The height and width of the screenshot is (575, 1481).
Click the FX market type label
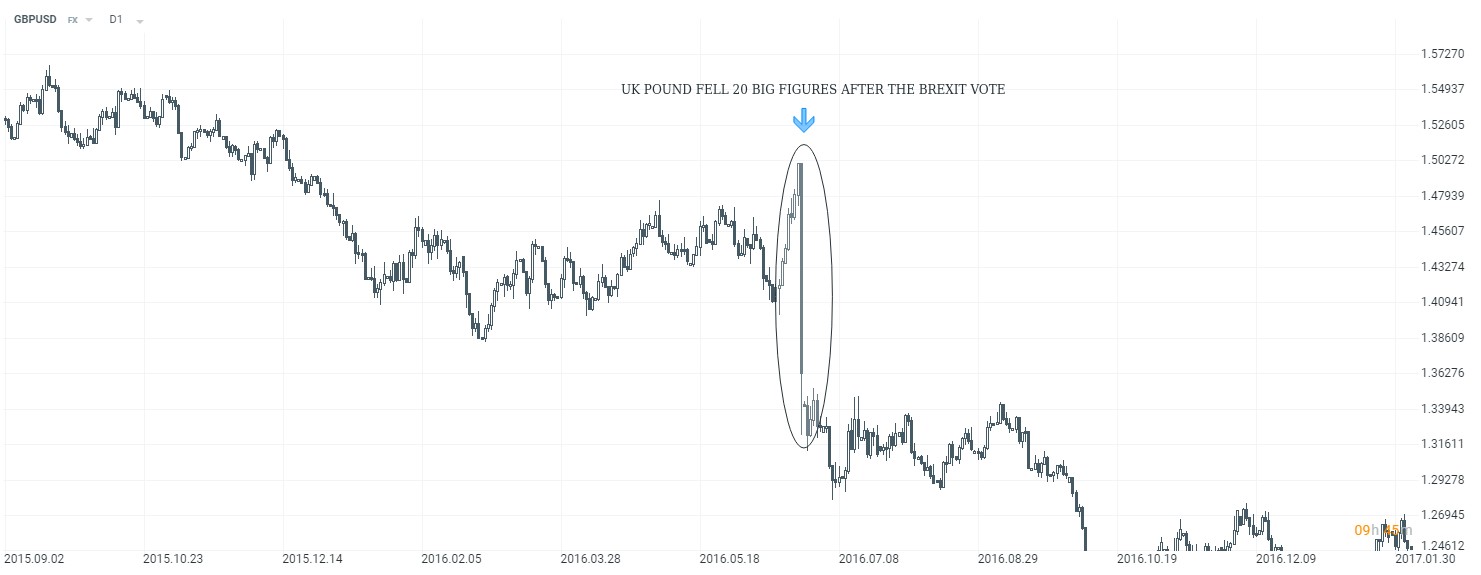coord(73,20)
